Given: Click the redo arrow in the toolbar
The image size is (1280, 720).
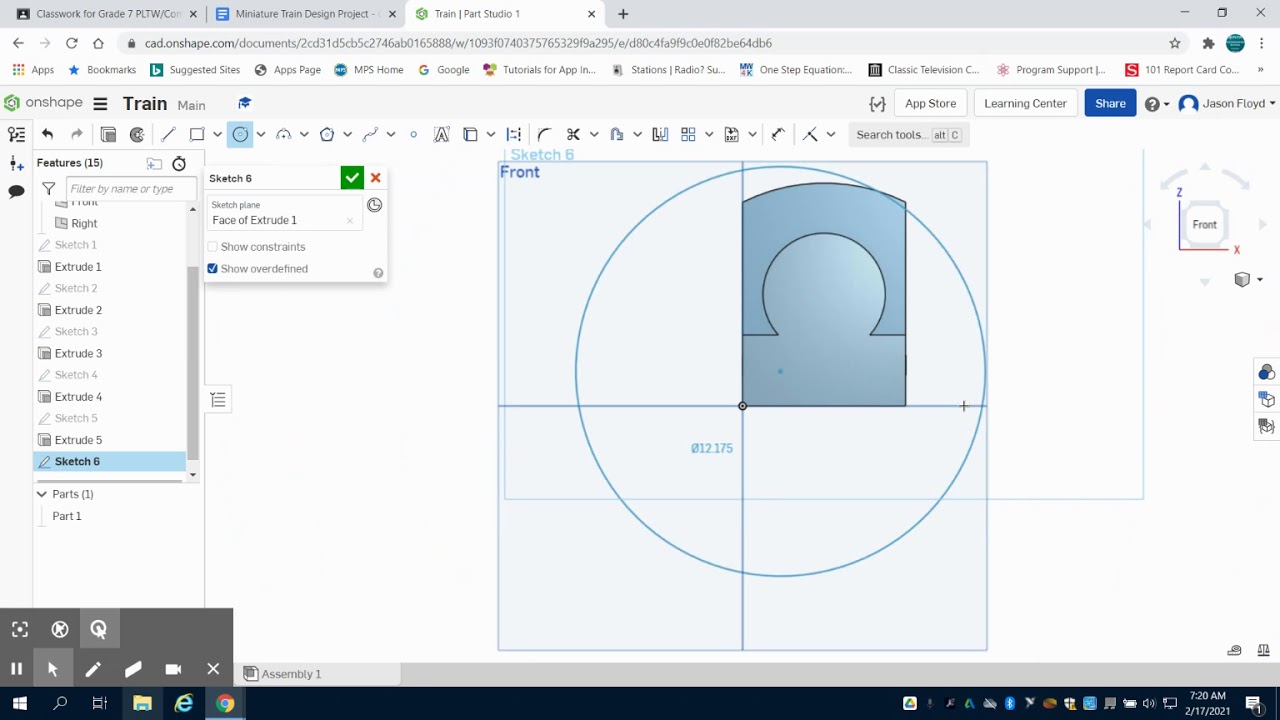Looking at the screenshot, I should [x=77, y=134].
